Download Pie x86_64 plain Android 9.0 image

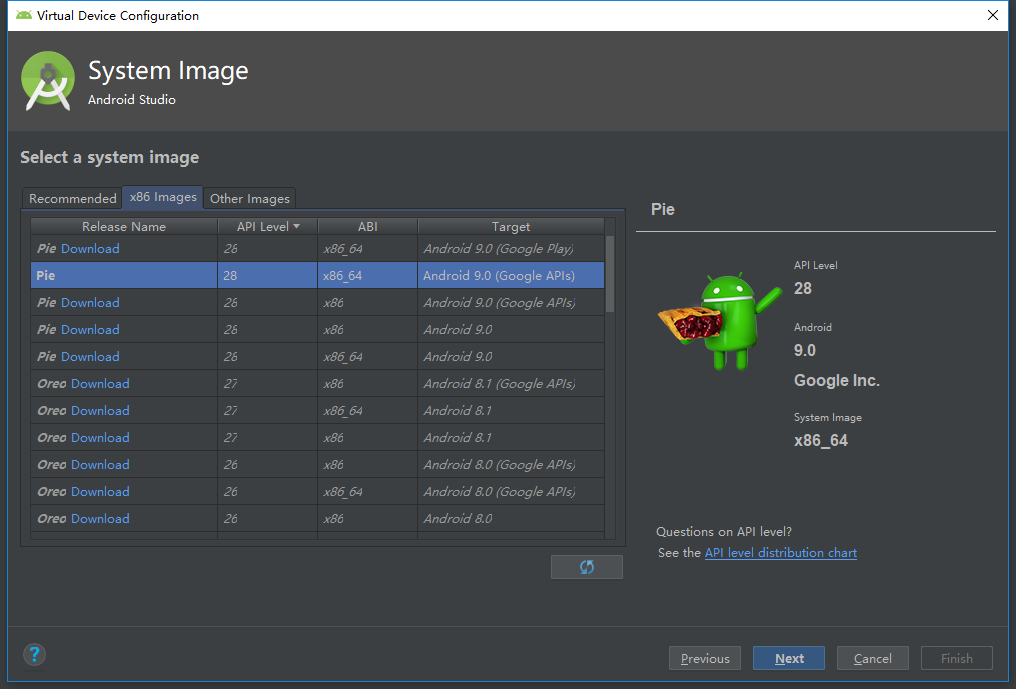click(90, 356)
